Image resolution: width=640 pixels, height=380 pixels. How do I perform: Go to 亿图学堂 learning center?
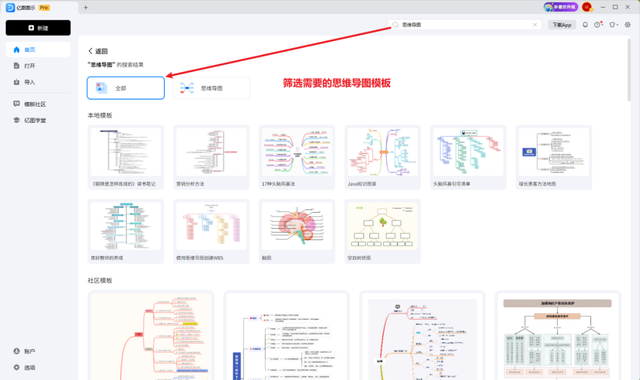point(38,120)
